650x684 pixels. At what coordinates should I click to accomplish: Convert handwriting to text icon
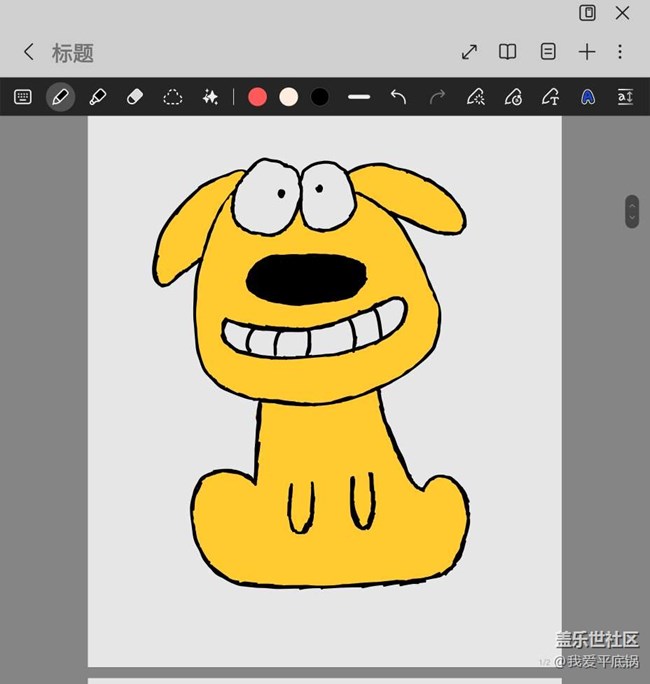coord(550,97)
